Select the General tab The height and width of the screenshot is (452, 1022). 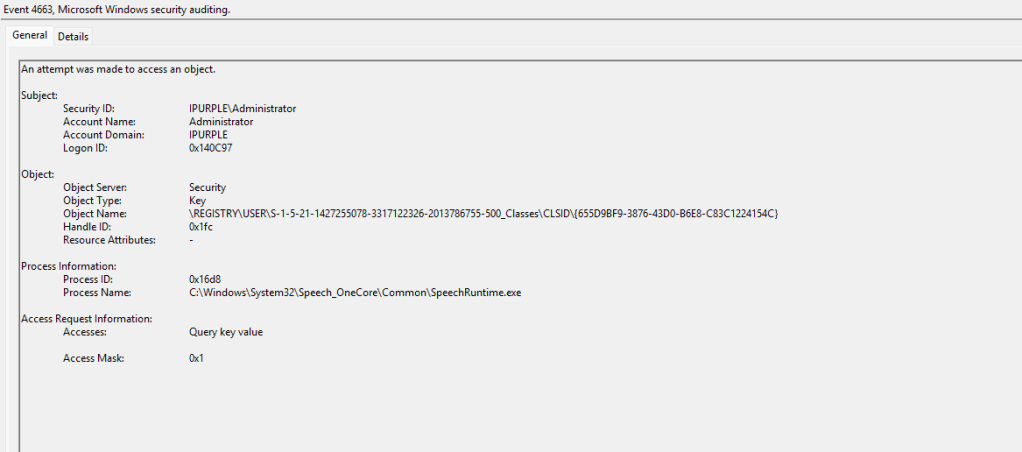click(x=29, y=36)
